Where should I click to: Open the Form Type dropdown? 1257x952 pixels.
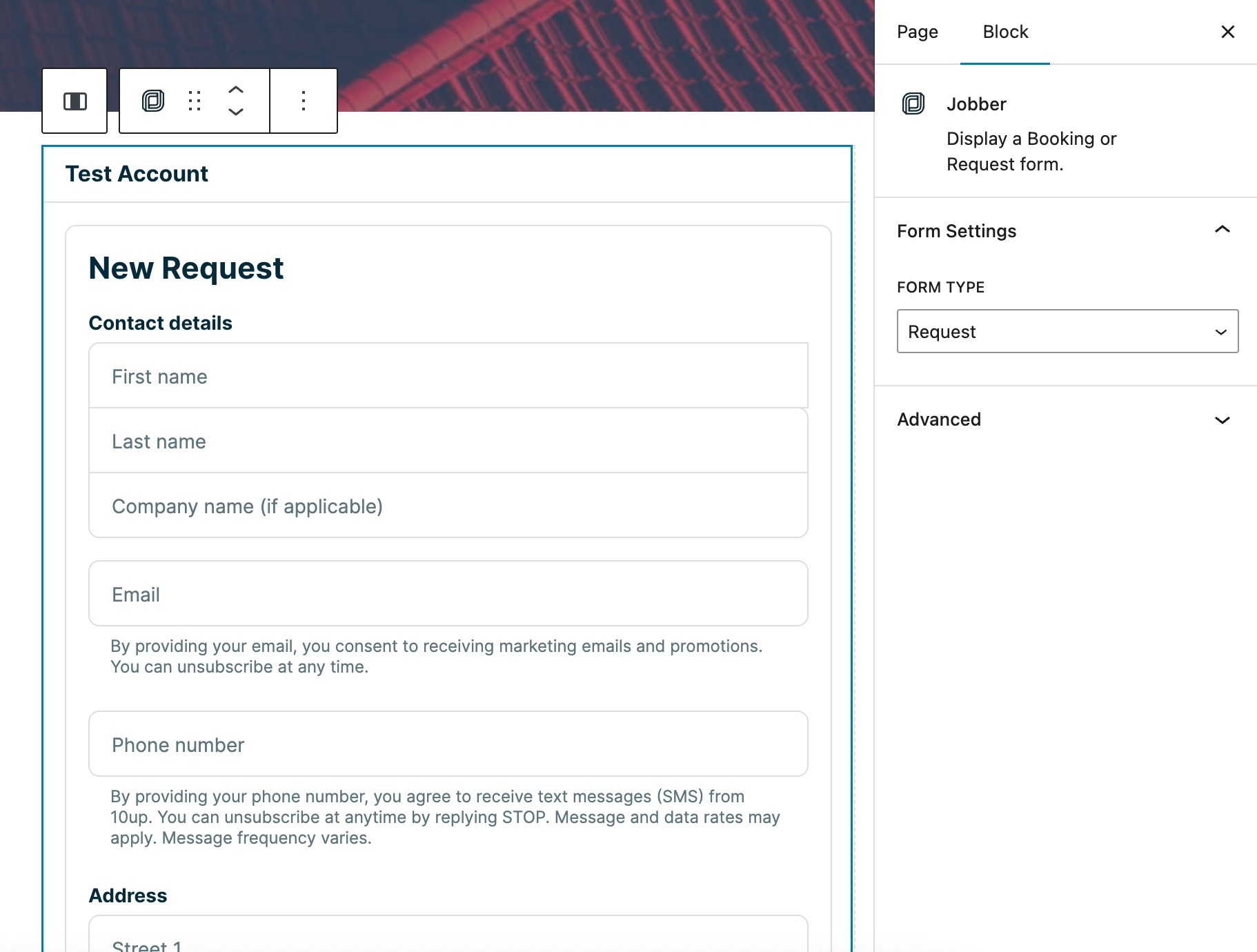(1067, 331)
